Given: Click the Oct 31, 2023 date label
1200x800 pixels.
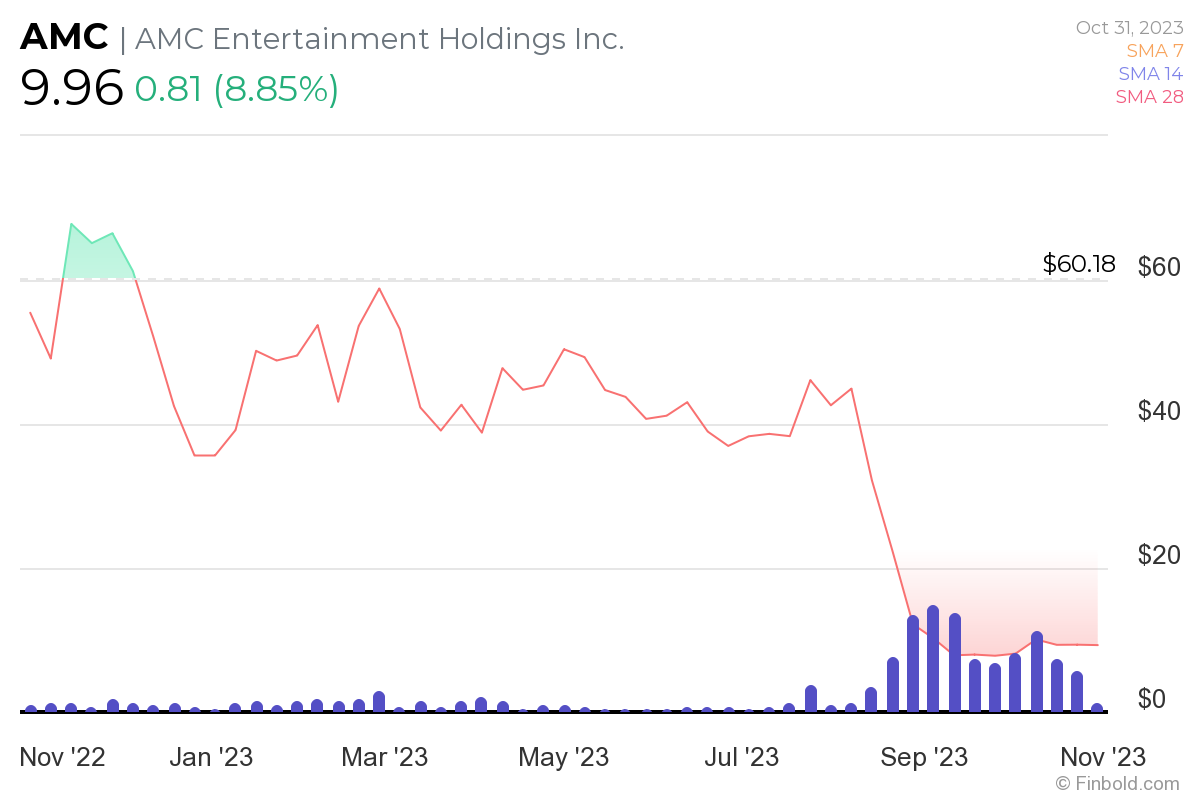Looking at the screenshot, I should pos(1129,27).
